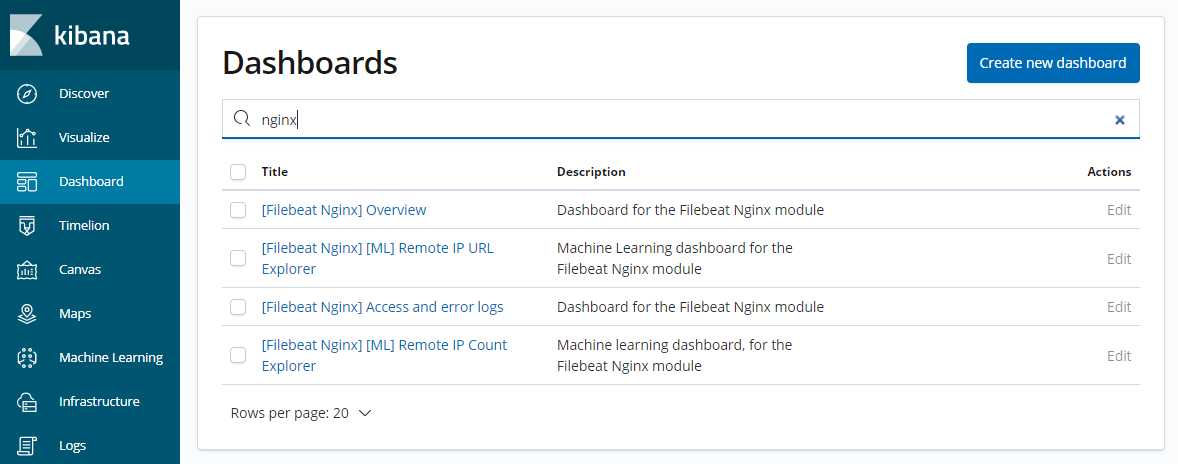The height and width of the screenshot is (464, 1178).
Task: Open Remote IP Count Explorer dashboard
Action: tap(384, 355)
